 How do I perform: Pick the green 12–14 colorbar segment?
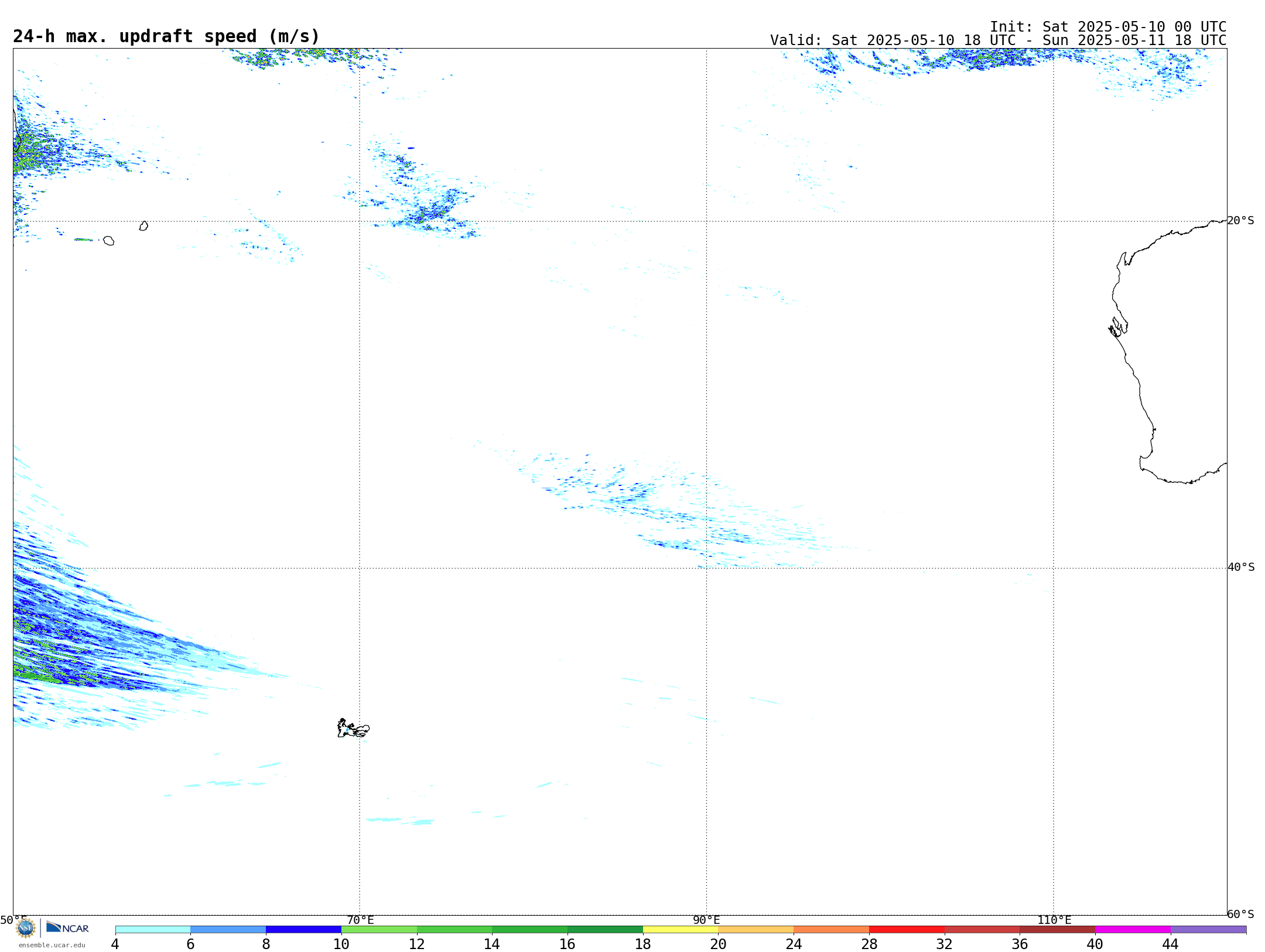454,929
